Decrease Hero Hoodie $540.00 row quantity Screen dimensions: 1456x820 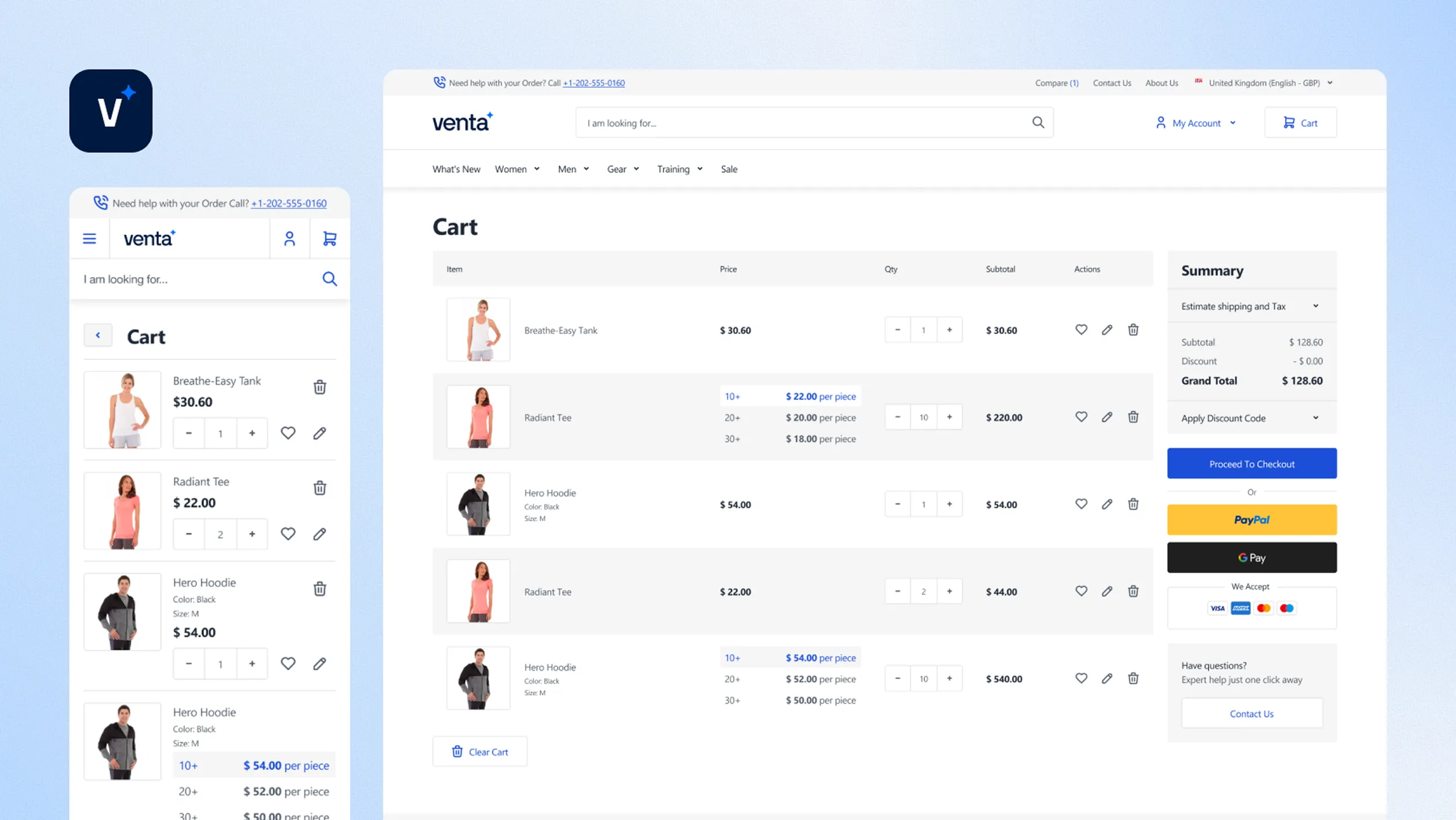click(x=897, y=678)
